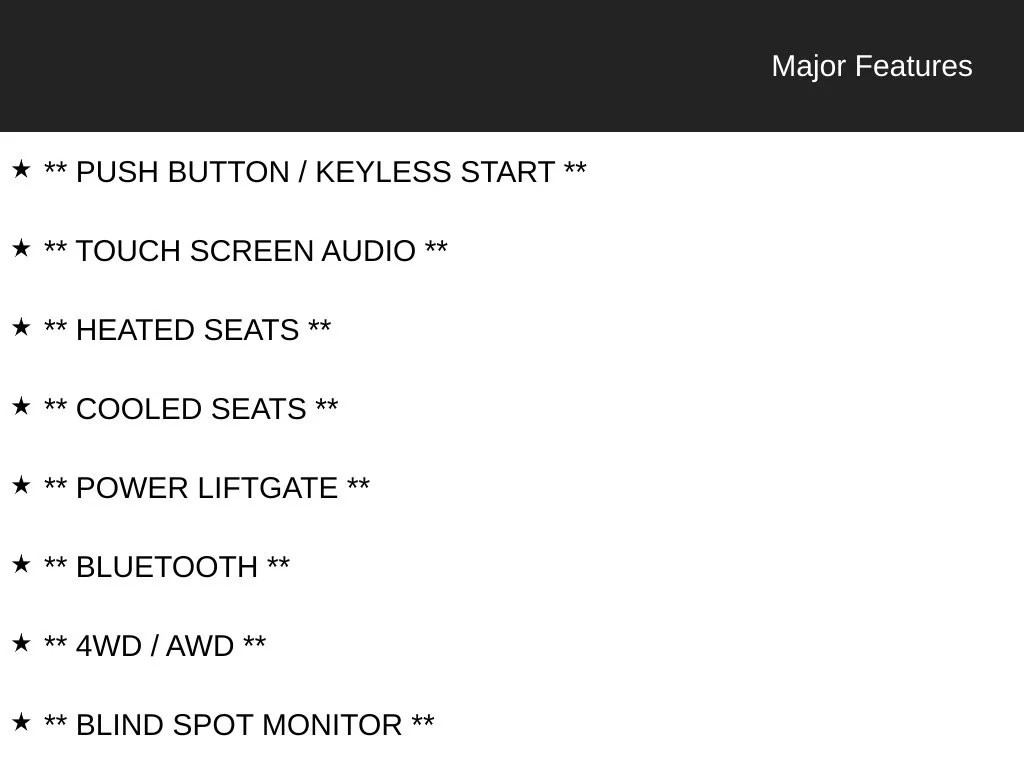Click BLIND SPOT MONITOR feature text
Image resolution: width=1024 pixels, height=768 pixels.
pyautogui.click(x=239, y=726)
